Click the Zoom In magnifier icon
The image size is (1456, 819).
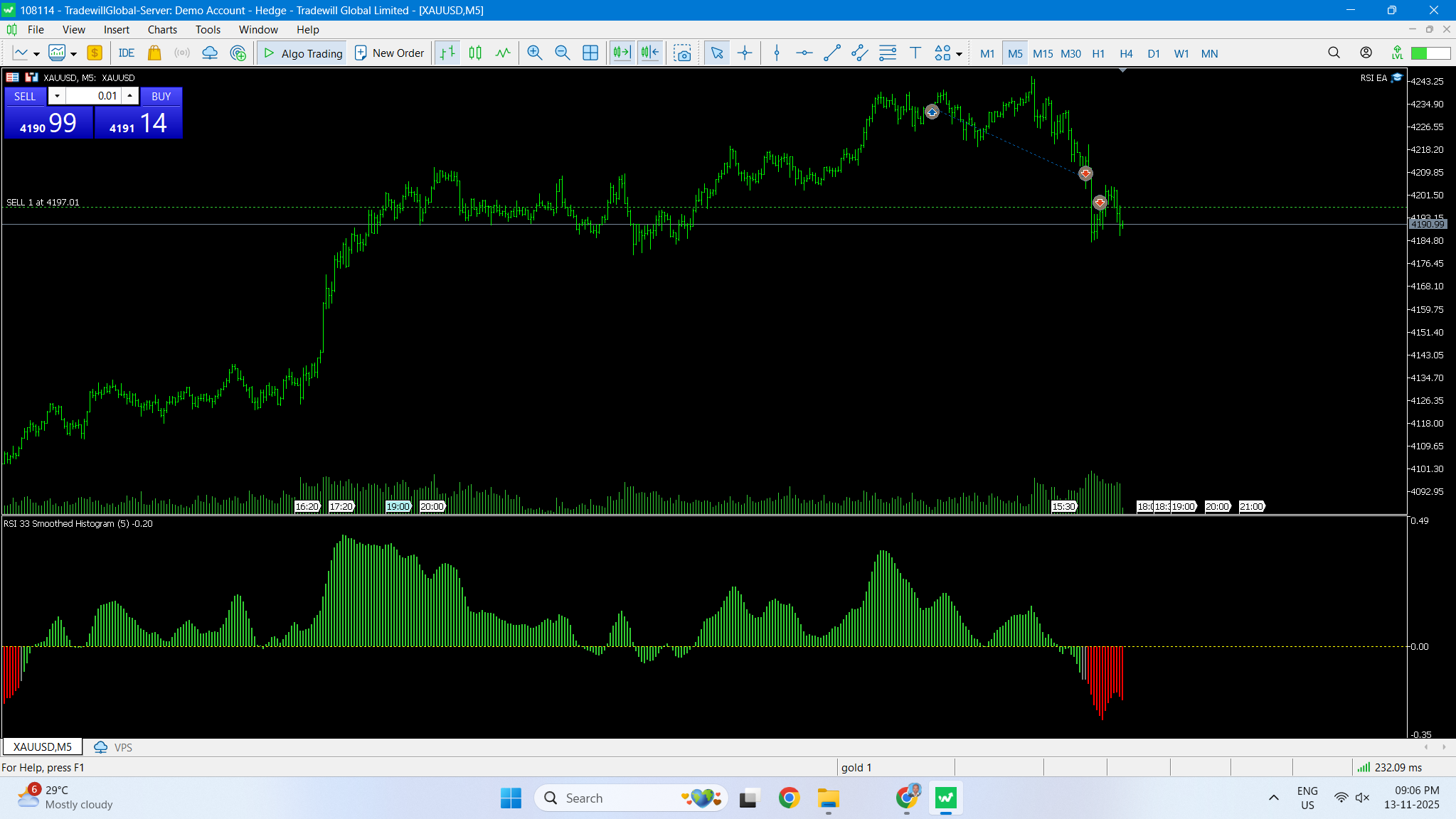point(534,53)
